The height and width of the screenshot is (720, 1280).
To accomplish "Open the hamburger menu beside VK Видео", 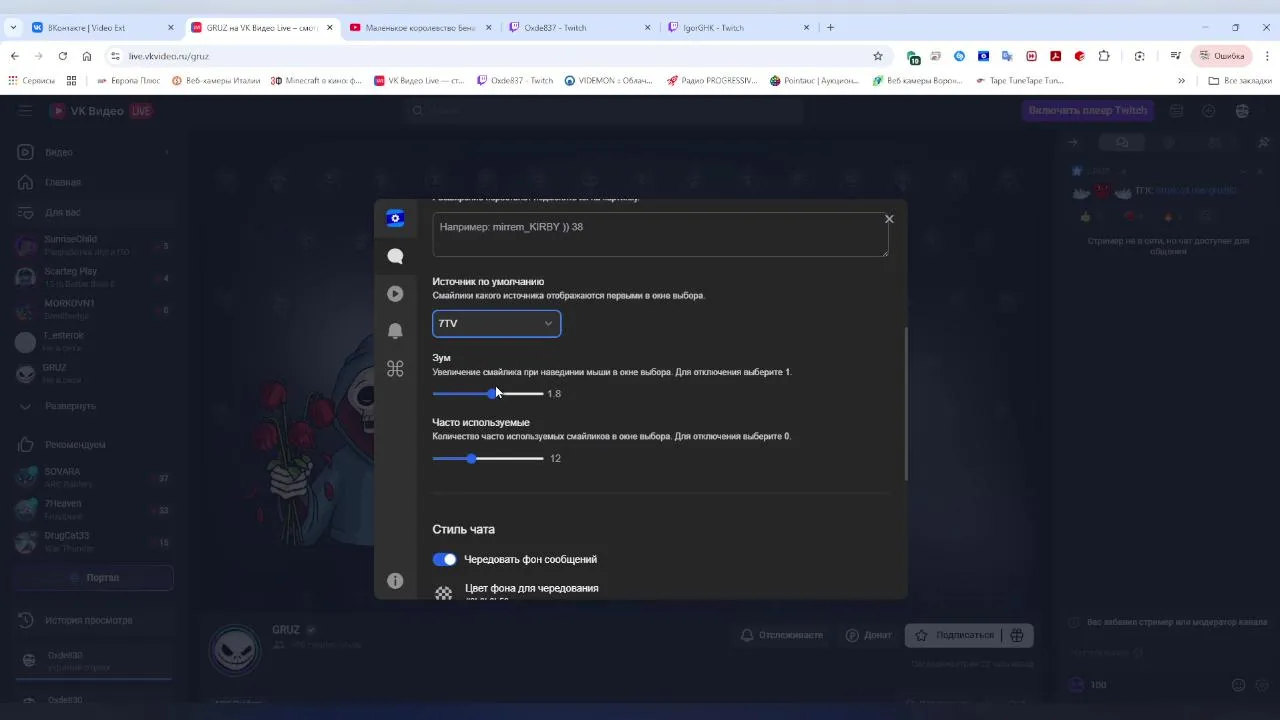I will [x=25, y=111].
